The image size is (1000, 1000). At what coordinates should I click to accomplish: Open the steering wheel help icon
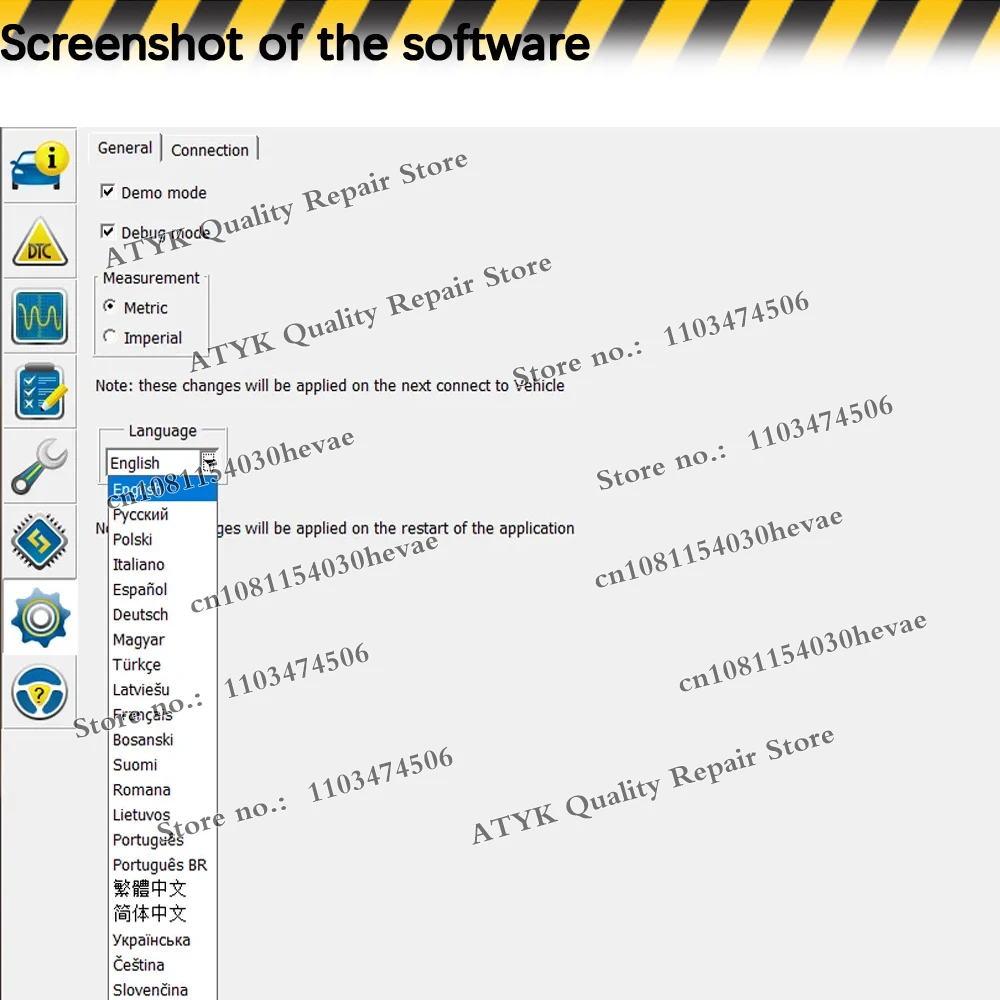click(x=40, y=692)
